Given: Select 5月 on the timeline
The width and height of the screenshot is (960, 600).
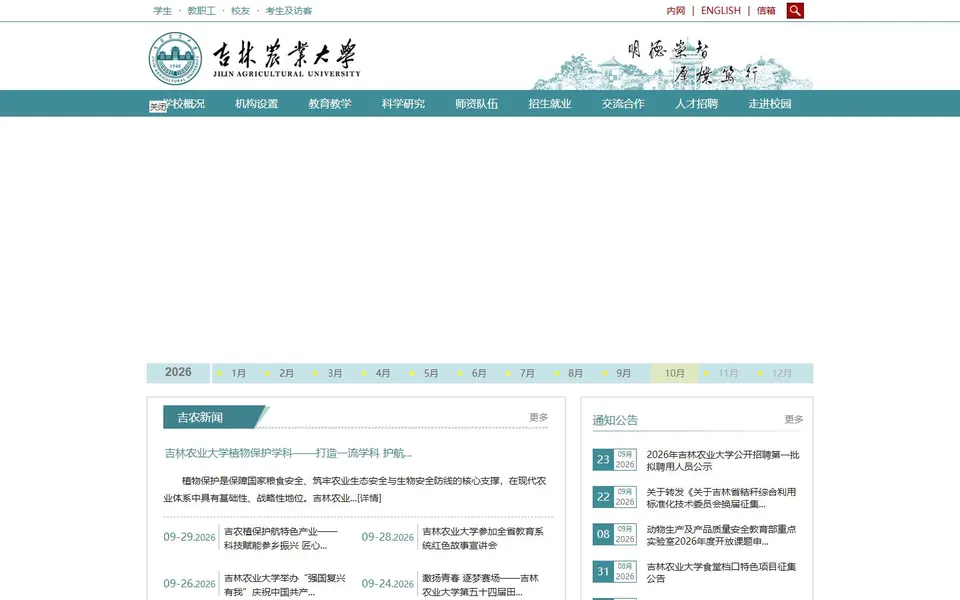Looking at the screenshot, I should [x=431, y=373].
